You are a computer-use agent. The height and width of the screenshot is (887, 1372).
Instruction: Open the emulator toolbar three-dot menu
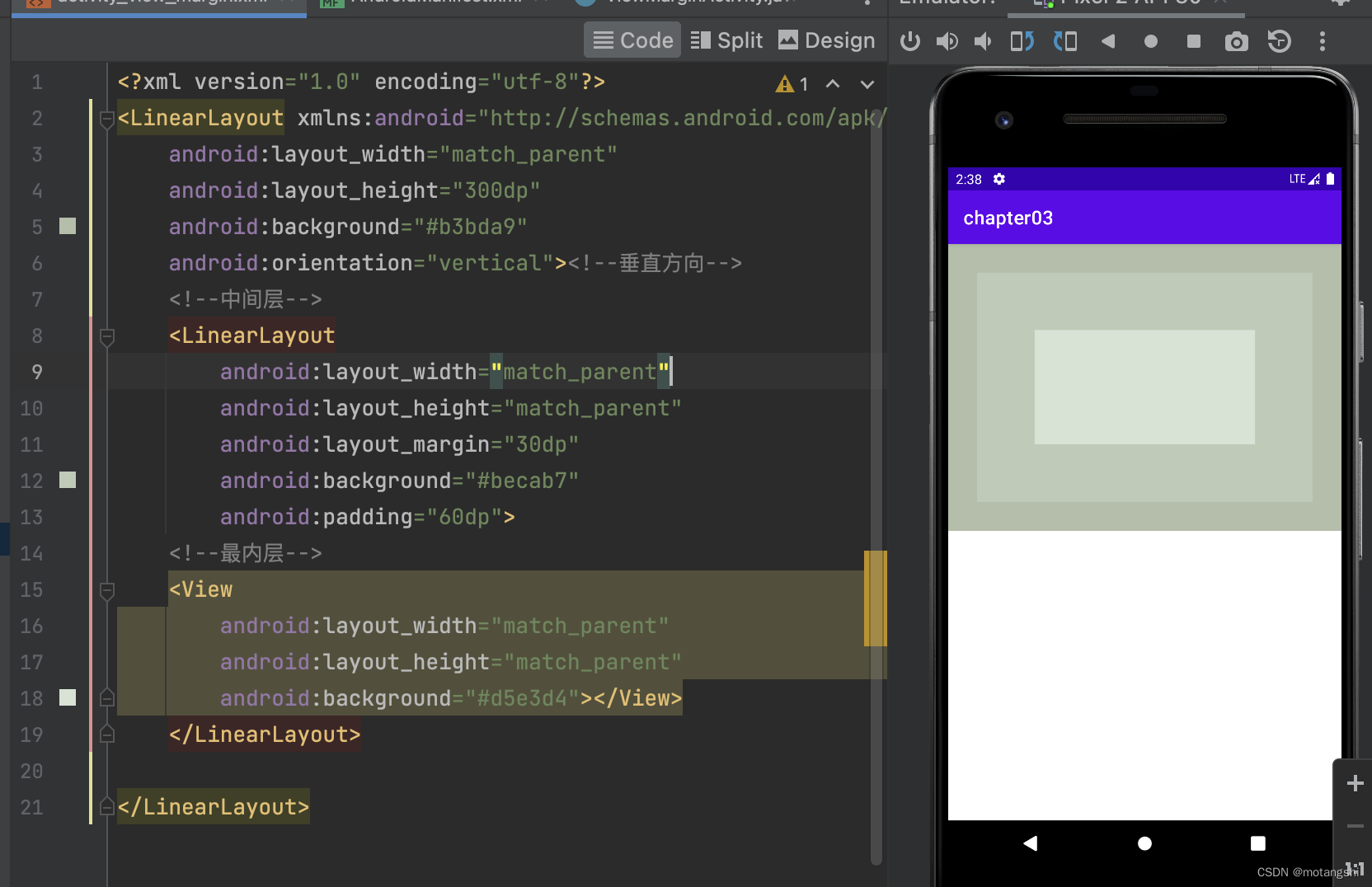(1323, 41)
